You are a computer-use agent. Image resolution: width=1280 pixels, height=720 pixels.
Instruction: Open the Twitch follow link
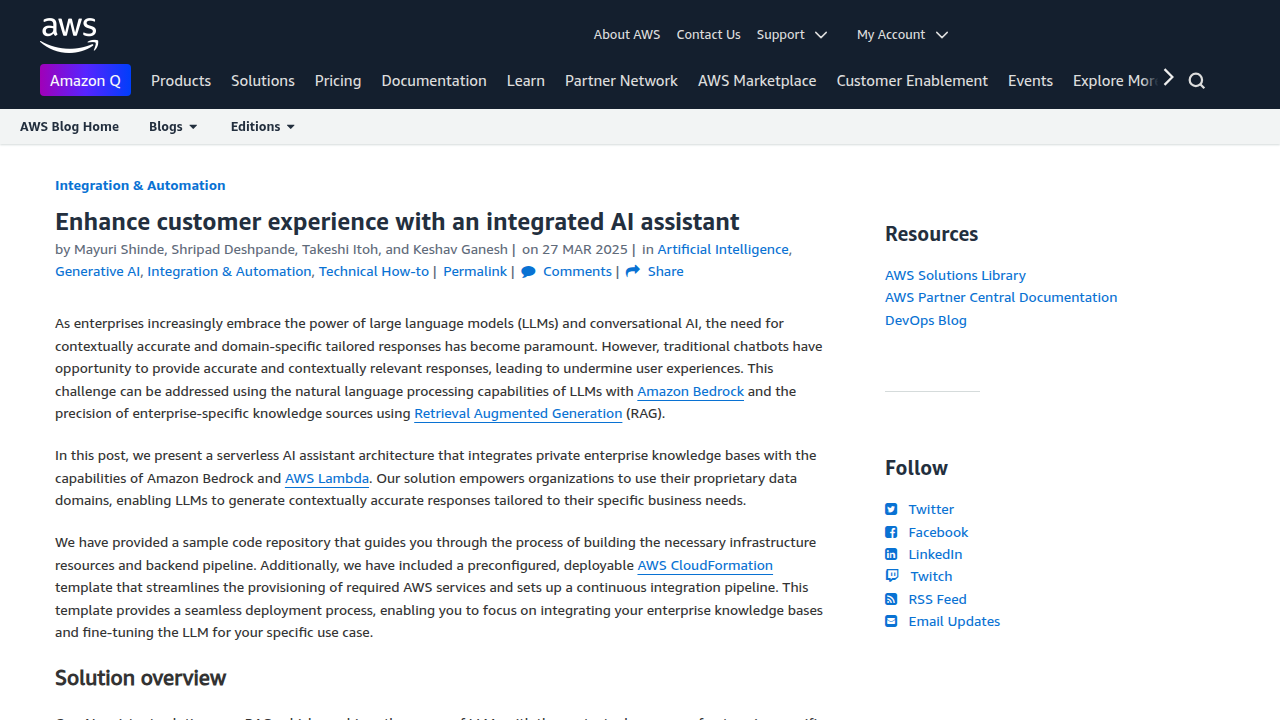coord(931,577)
